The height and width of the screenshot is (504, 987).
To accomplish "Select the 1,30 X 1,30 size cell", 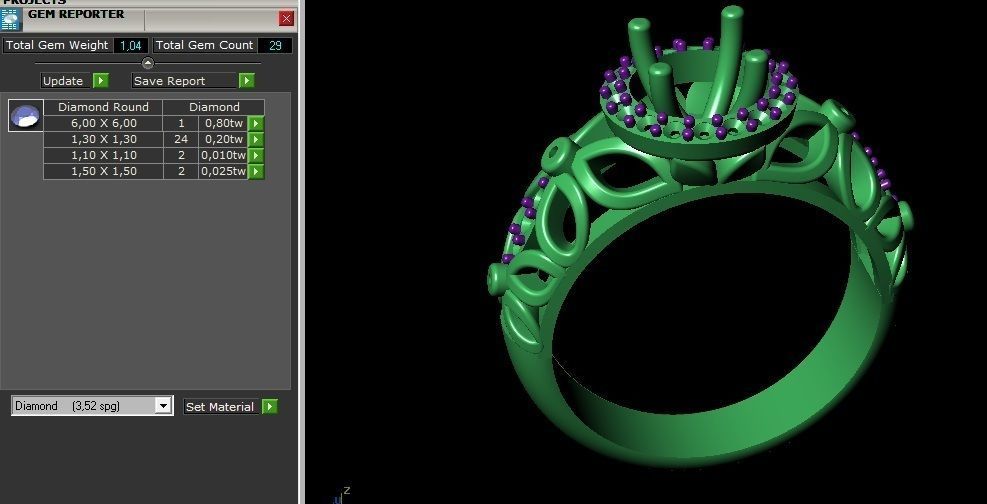I will pos(103,140).
